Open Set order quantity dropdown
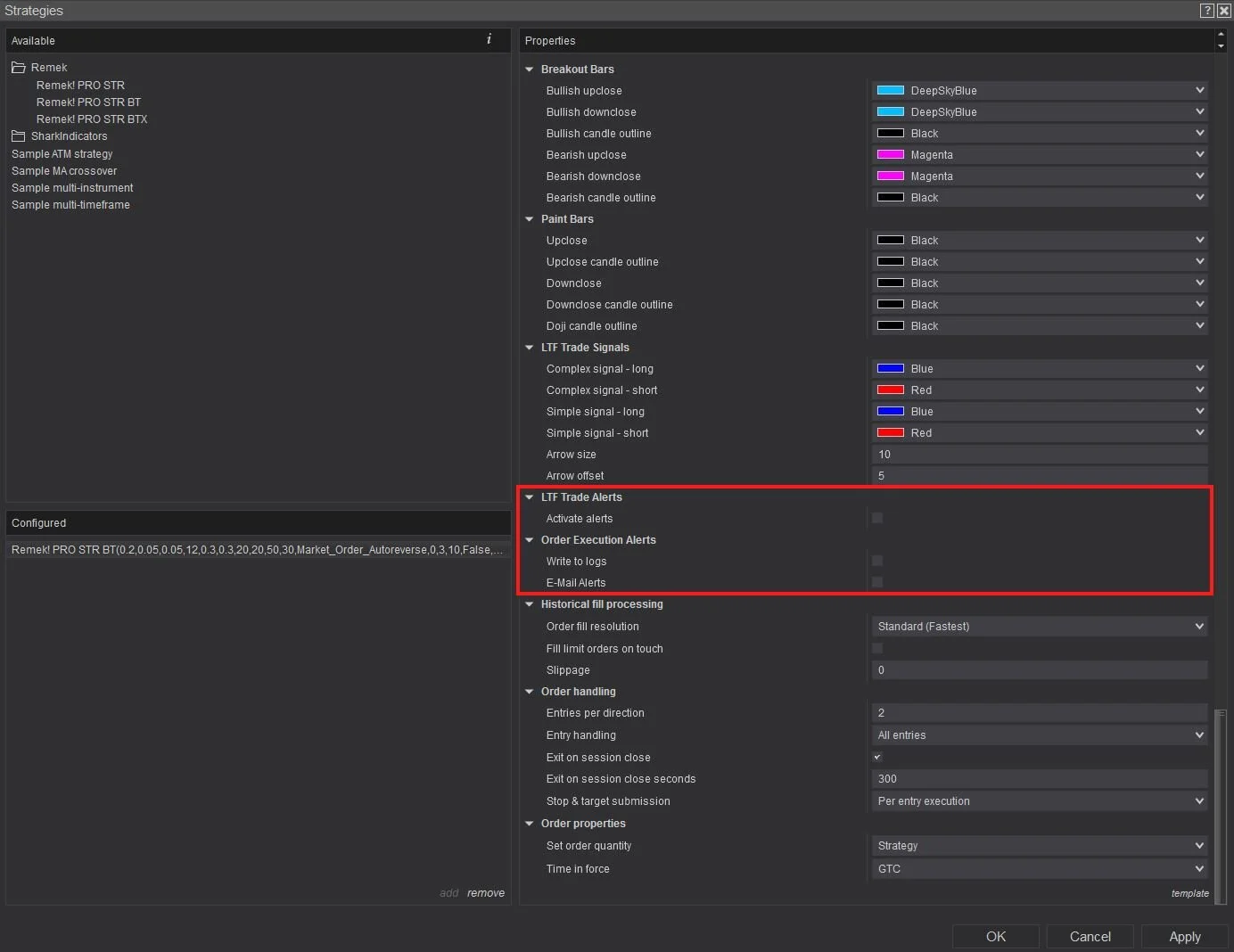Screen dimensions: 1234x952 (1040, 845)
